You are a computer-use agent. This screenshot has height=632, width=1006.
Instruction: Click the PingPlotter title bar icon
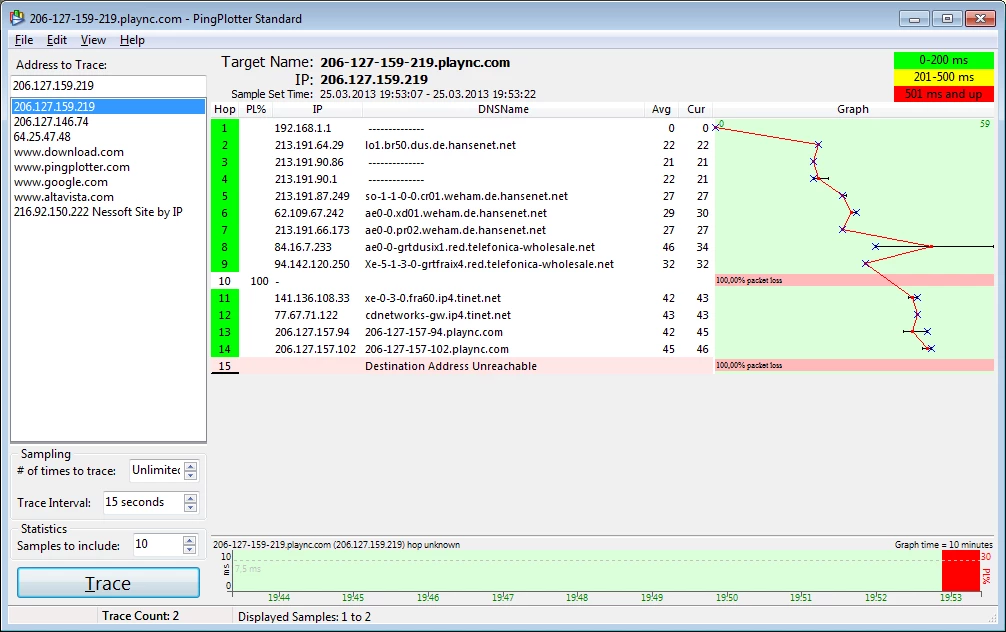[x=17, y=18]
